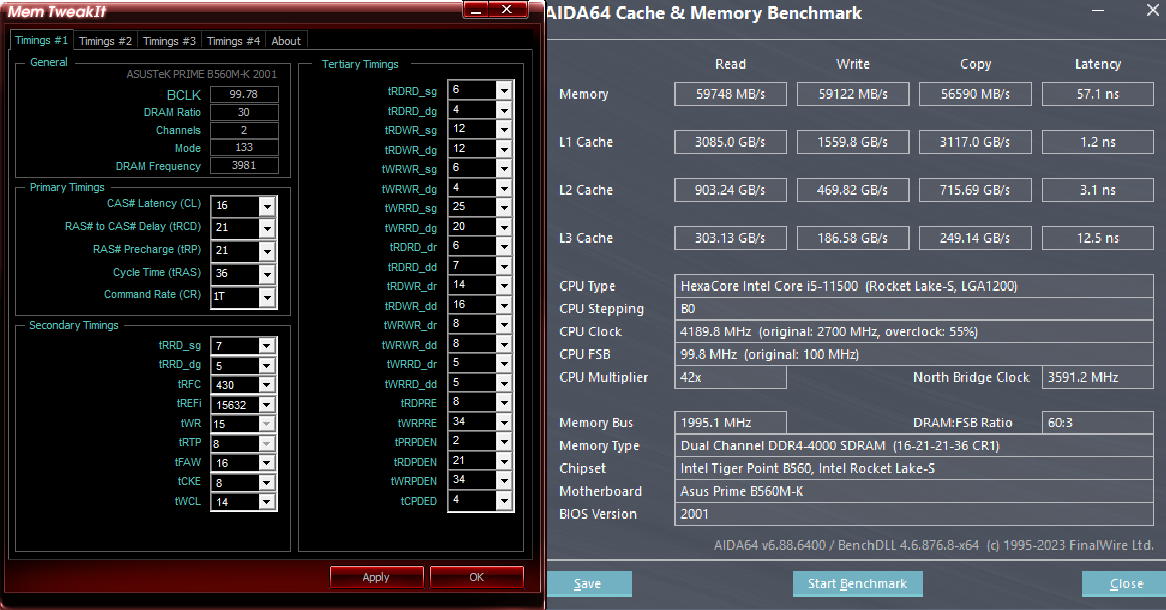Click L3 Cache Latency value 12.5 ns
The image size is (1166, 610).
1098,238
